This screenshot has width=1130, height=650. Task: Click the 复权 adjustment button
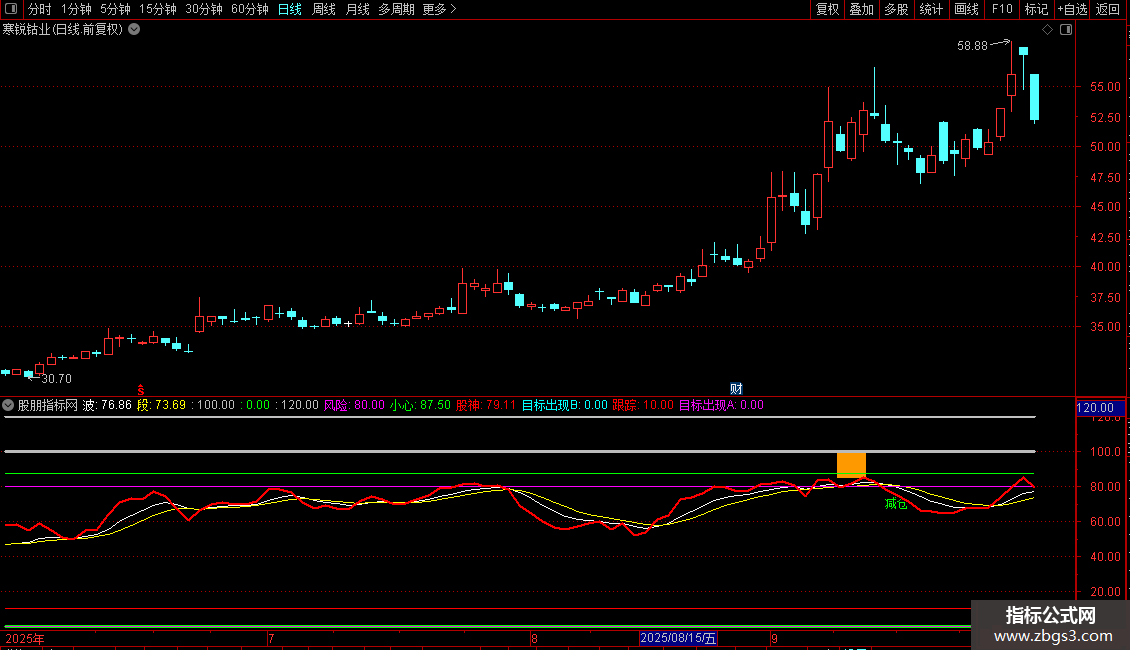click(827, 9)
